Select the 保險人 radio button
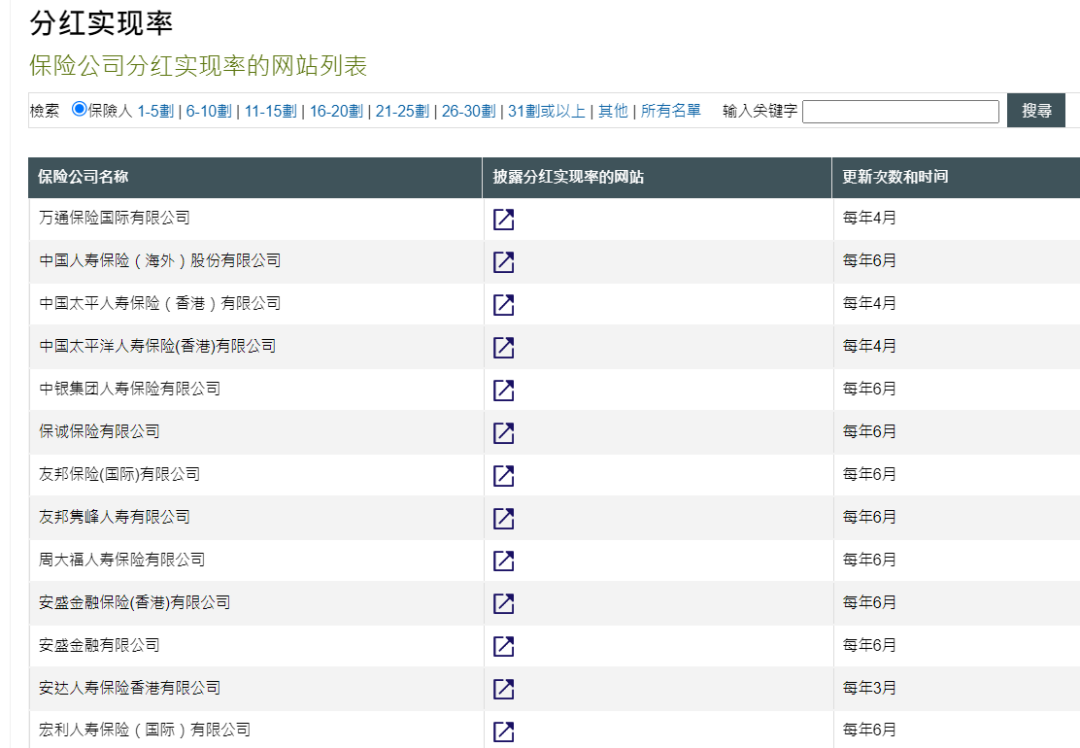The width and height of the screenshot is (1080, 748). 79,109
